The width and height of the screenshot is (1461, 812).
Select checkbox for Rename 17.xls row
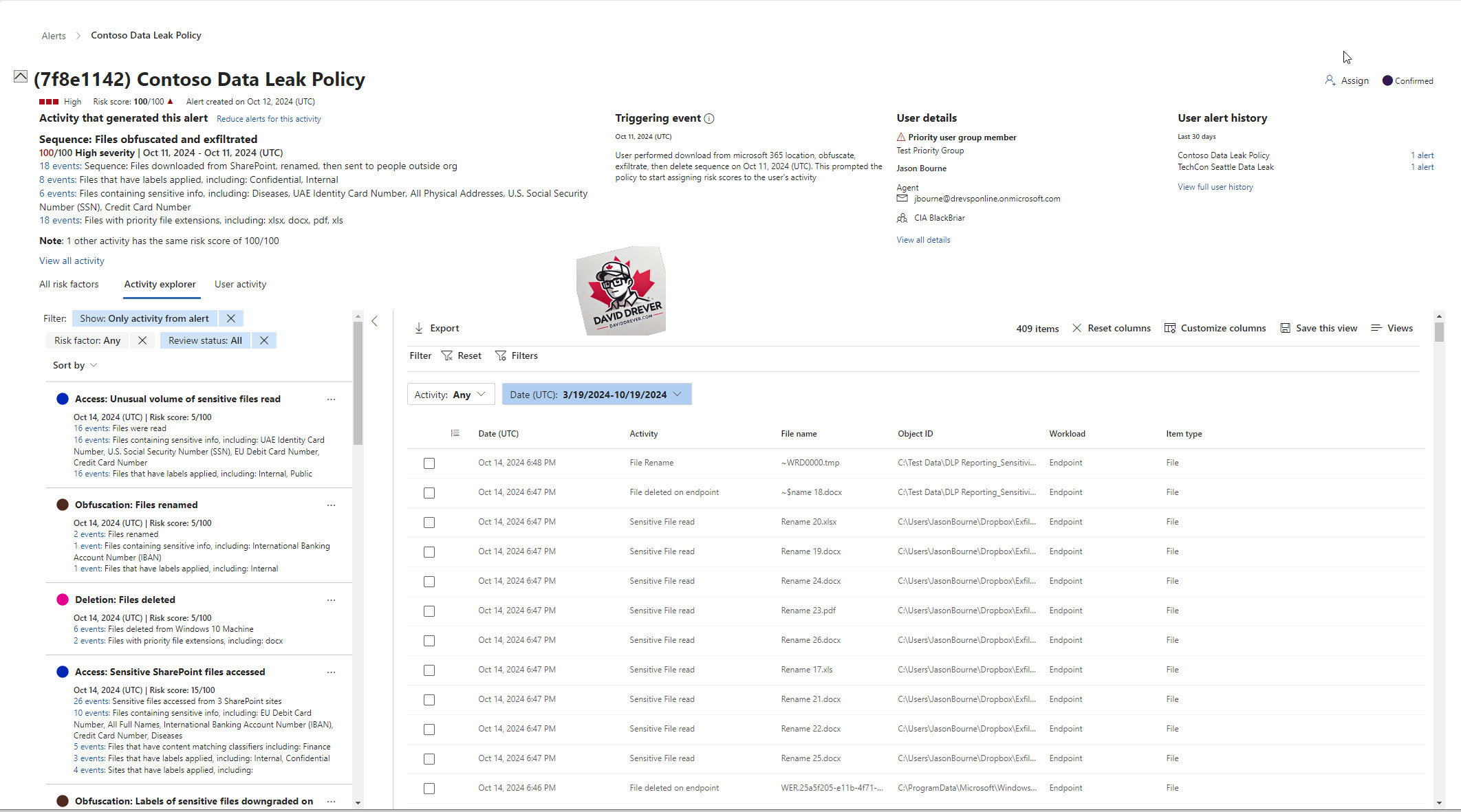pyautogui.click(x=429, y=670)
